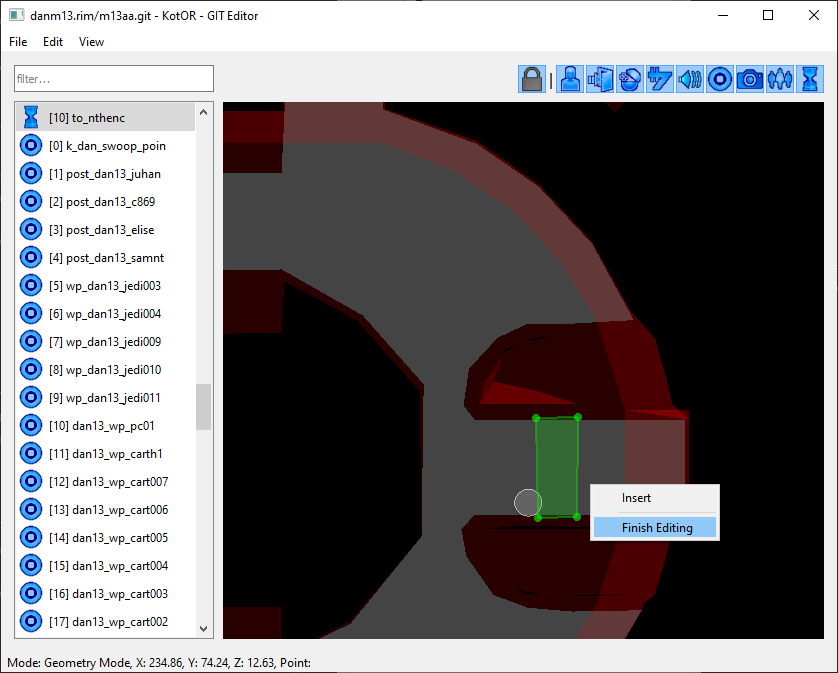
Task: Select the [9] wp_dan13_jedi011 waypoint
Action: click(105, 398)
